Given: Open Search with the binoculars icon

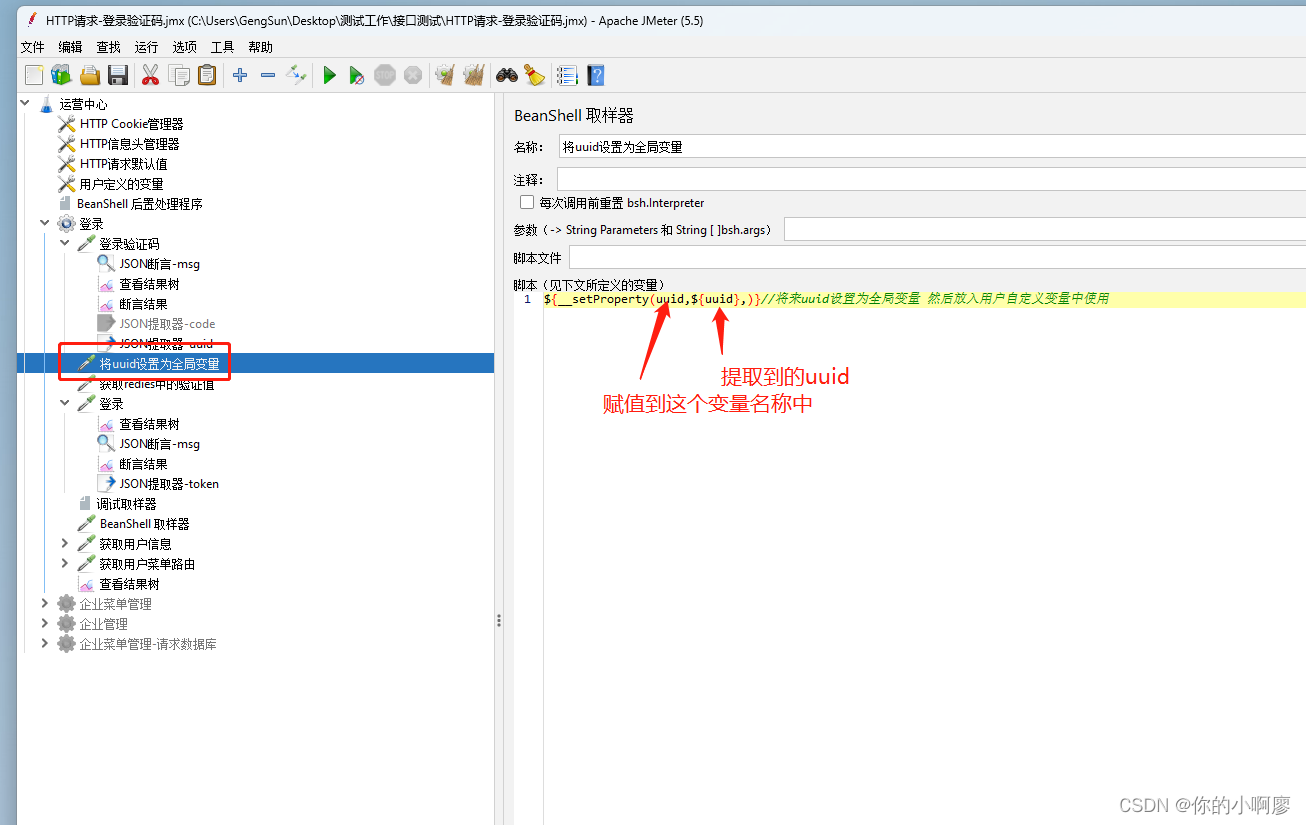Looking at the screenshot, I should click(507, 75).
